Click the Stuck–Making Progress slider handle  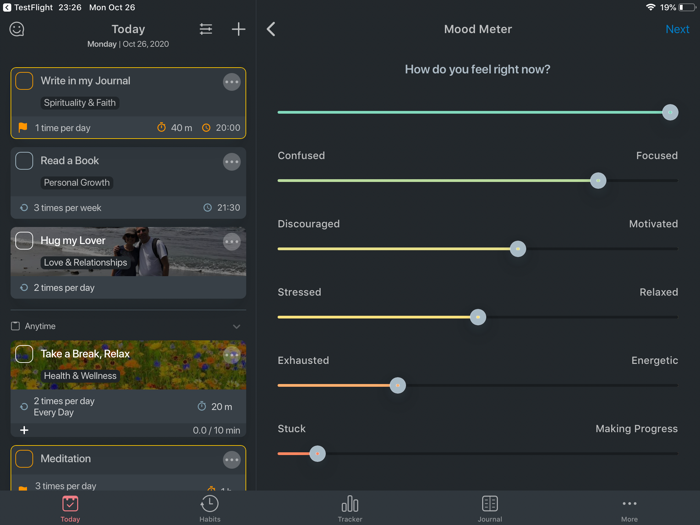coord(317,454)
